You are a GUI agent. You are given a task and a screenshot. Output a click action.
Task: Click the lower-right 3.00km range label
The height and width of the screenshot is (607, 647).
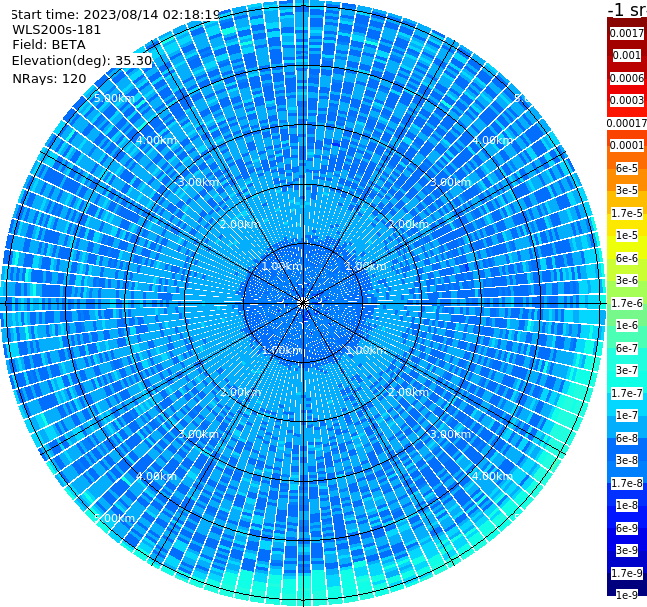tap(451, 434)
